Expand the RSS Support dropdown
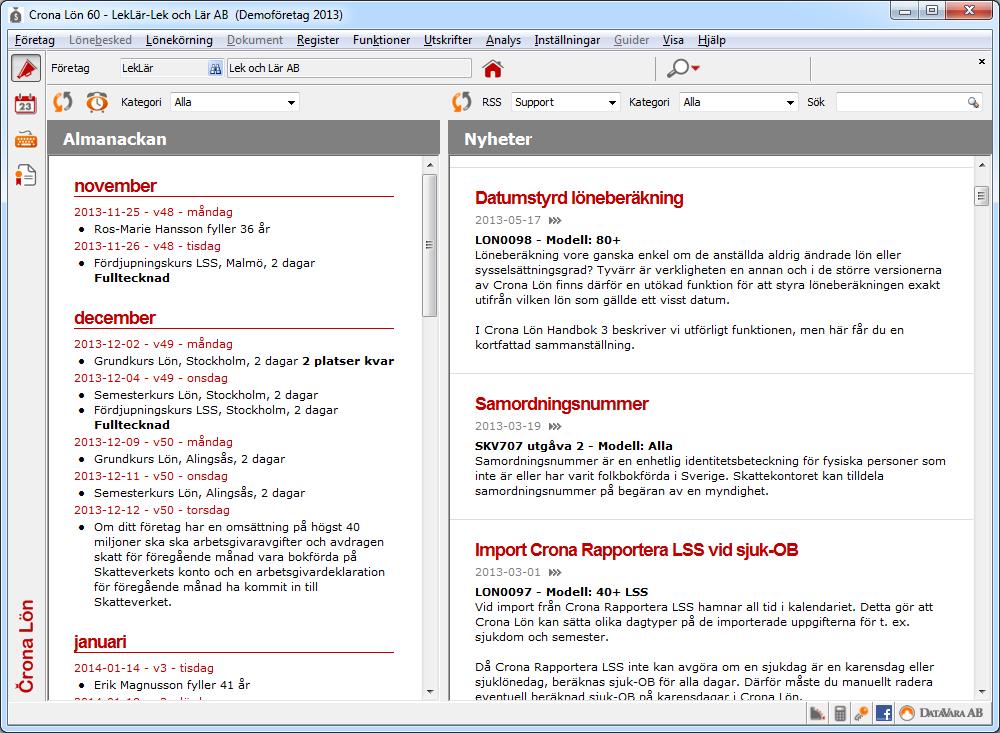 612,102
